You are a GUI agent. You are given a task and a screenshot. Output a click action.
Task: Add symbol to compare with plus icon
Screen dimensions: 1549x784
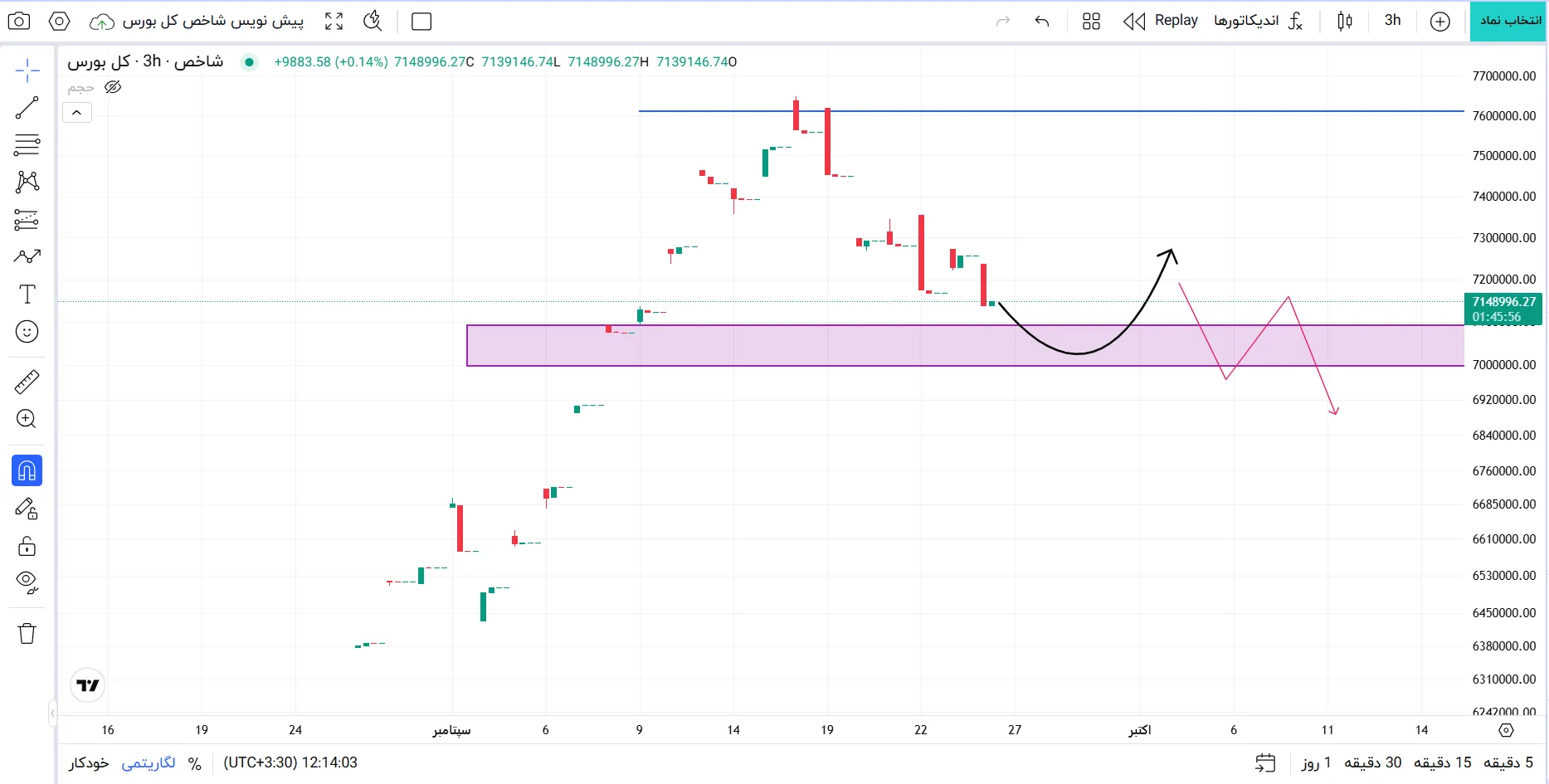click(x=1440, y=22)
